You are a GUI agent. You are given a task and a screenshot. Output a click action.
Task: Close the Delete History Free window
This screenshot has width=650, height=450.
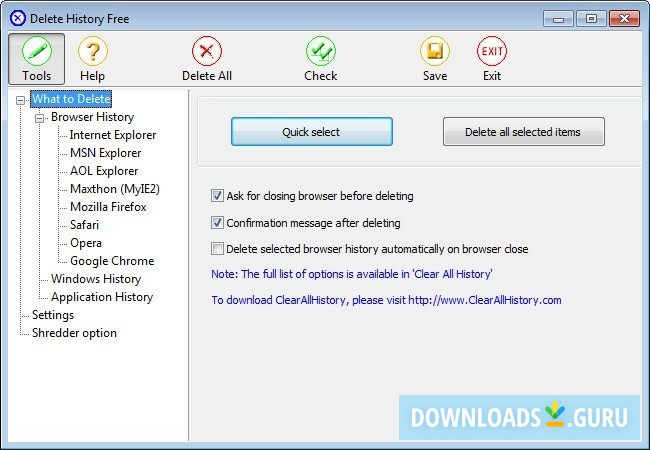(x=624, y=19)
